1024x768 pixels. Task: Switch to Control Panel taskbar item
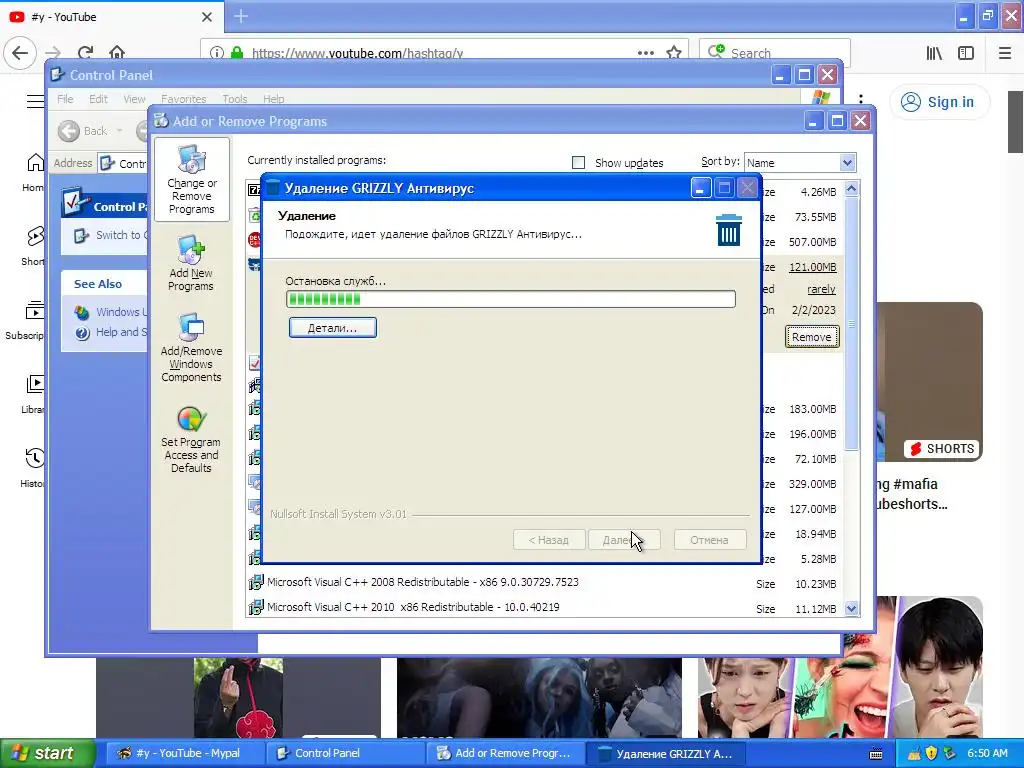tap(344, 753)
